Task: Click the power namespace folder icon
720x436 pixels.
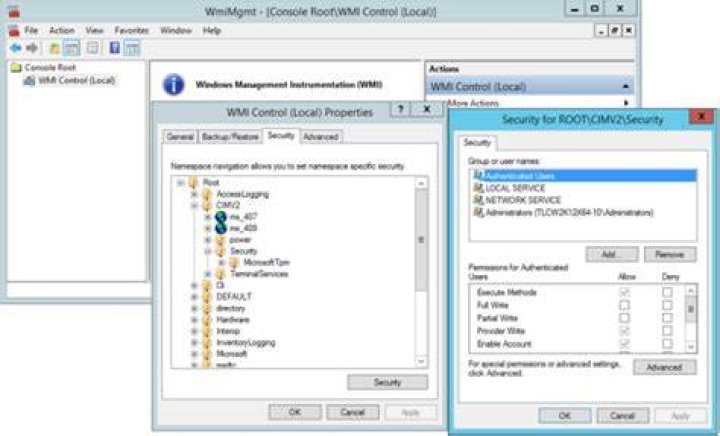Action: (221, 240)
